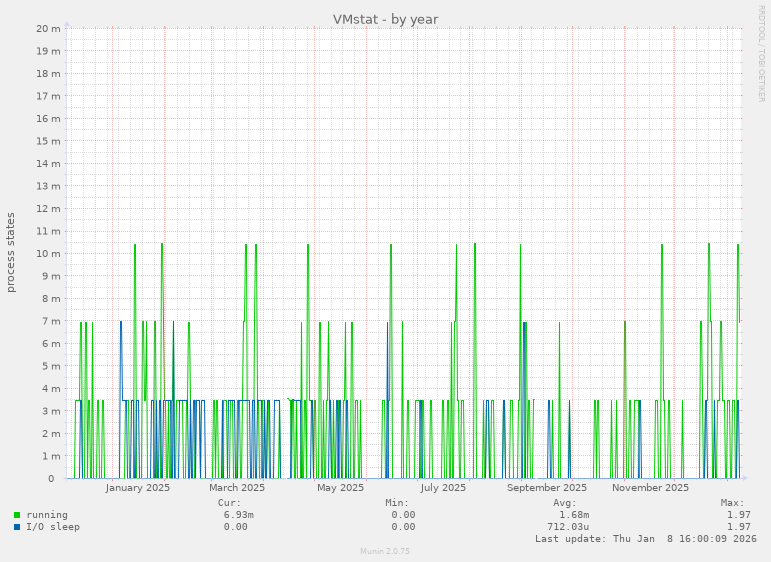This screenshot has width=771, height=562.
Task: Click the VMstat - by year title
Action: pyautogui.click(x=385, y=19)
